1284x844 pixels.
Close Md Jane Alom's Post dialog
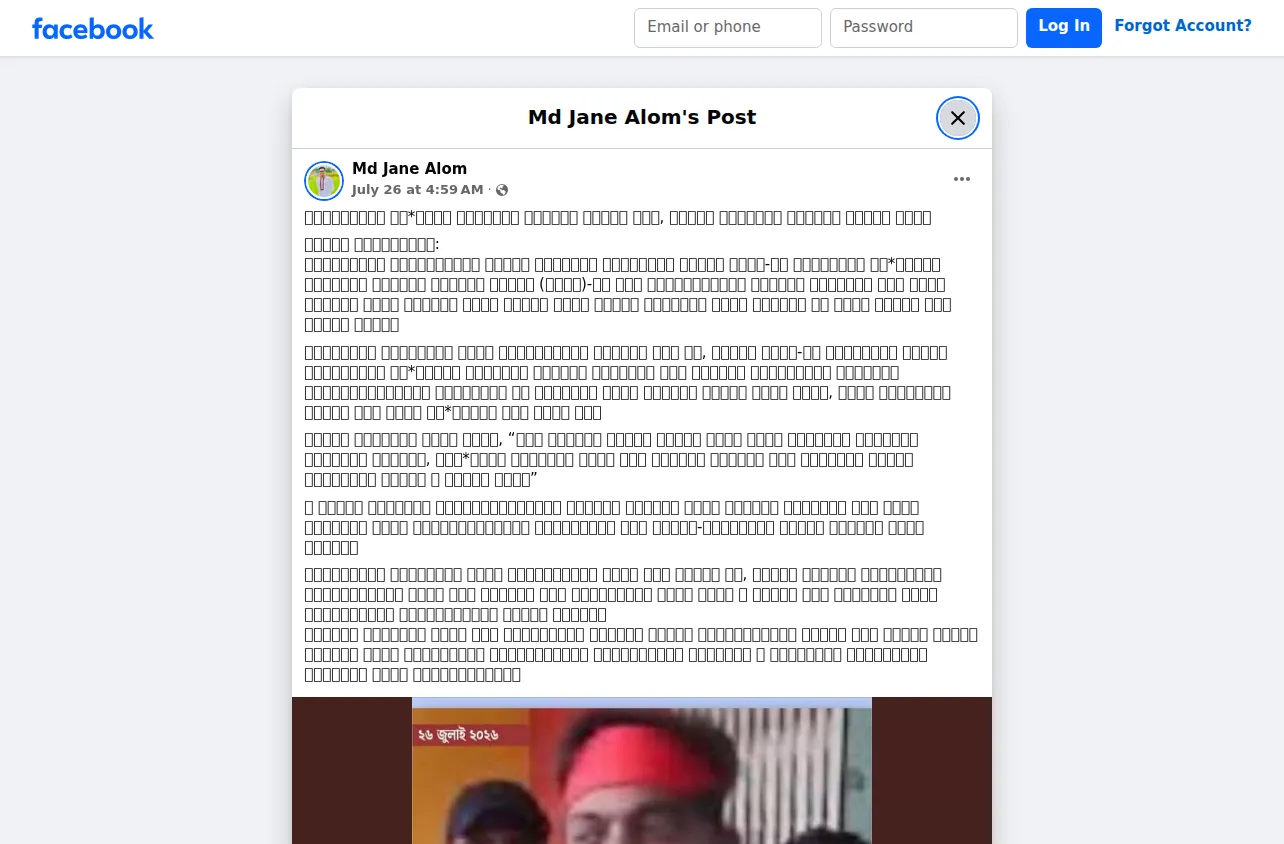958,118
